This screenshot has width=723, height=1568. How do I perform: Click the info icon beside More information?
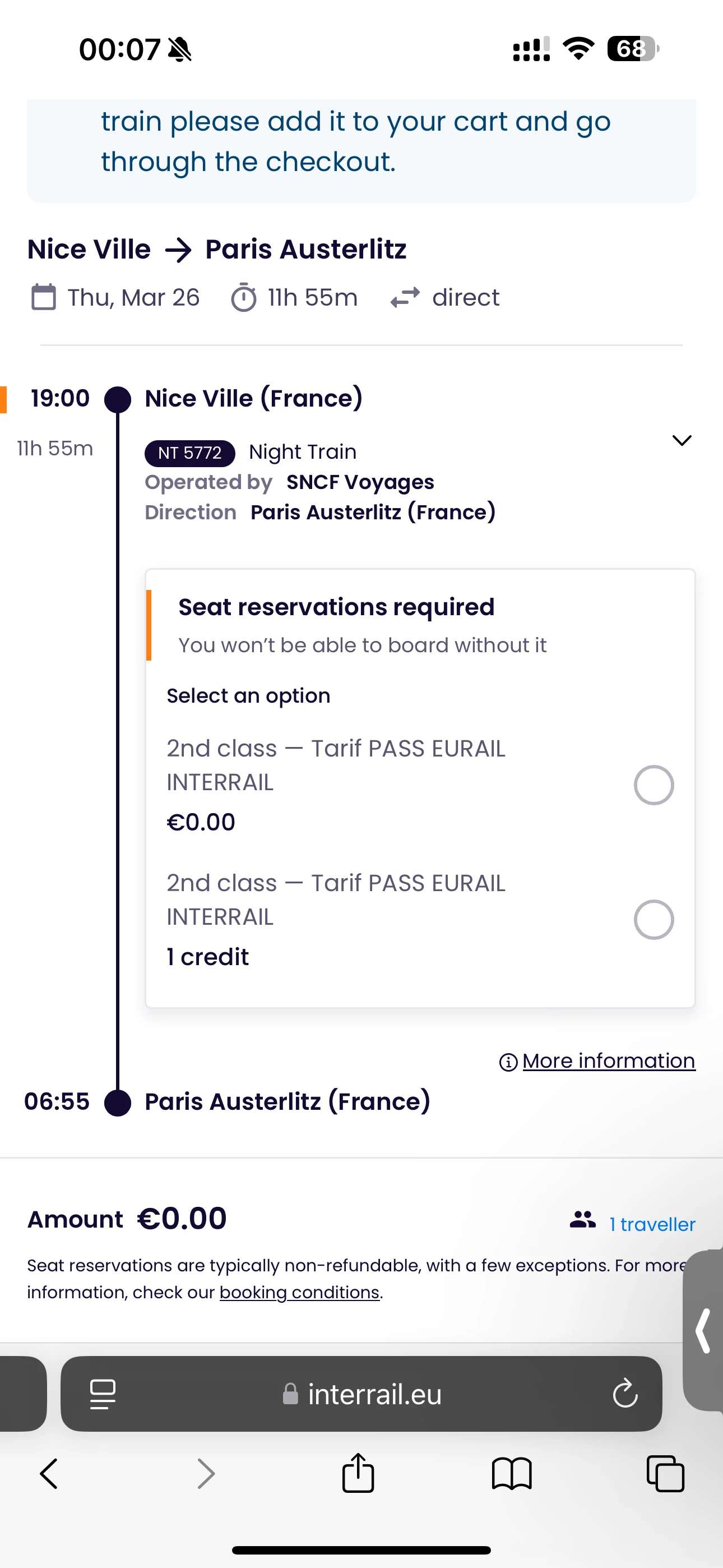508,1062
